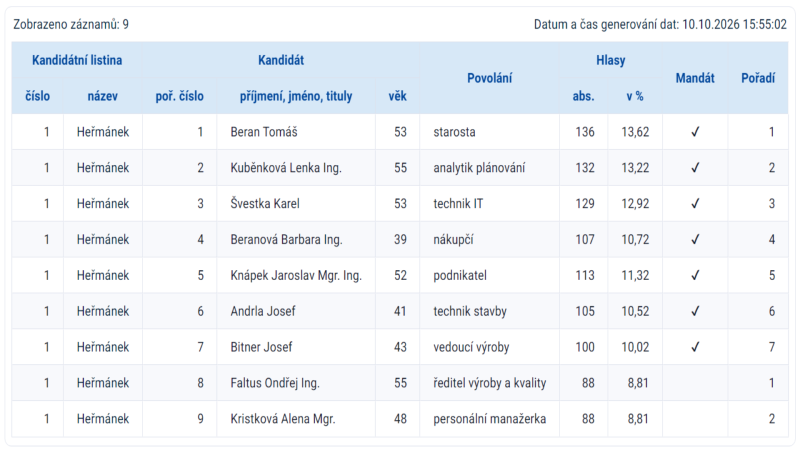Click the vote count 129
800x450 pixels.
pos(585,204)
